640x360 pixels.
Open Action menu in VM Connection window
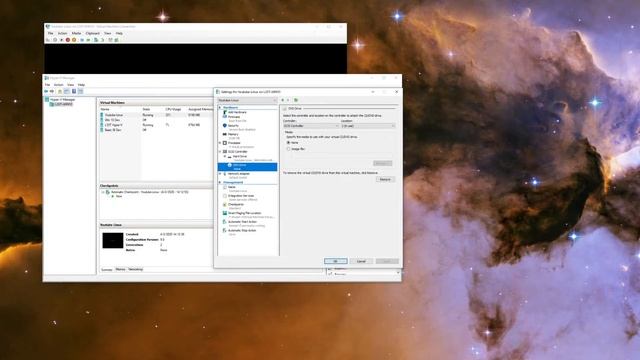[x=62, y=33]
